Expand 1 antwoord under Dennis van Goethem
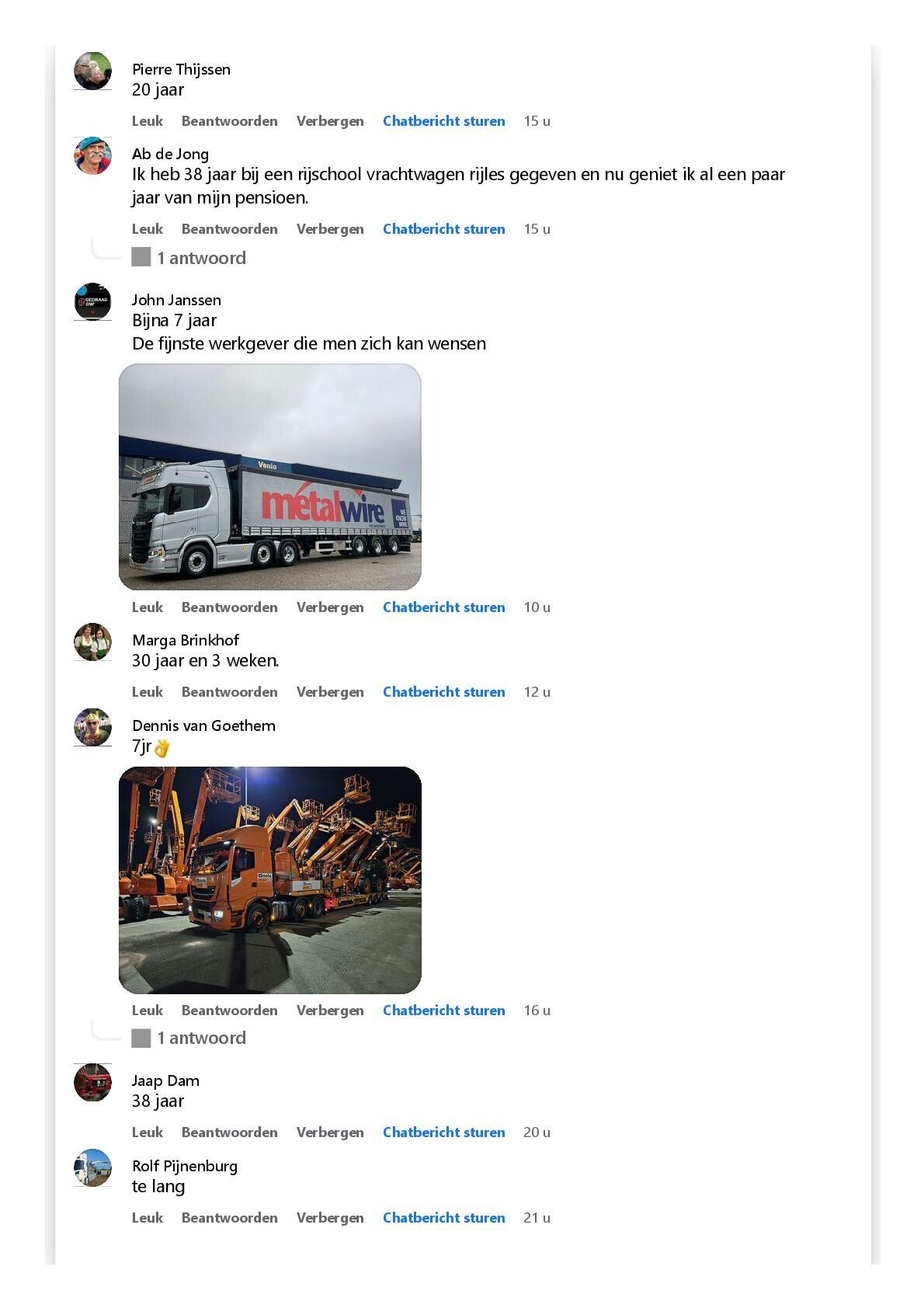924x1308 pixels. point(201,1038)
